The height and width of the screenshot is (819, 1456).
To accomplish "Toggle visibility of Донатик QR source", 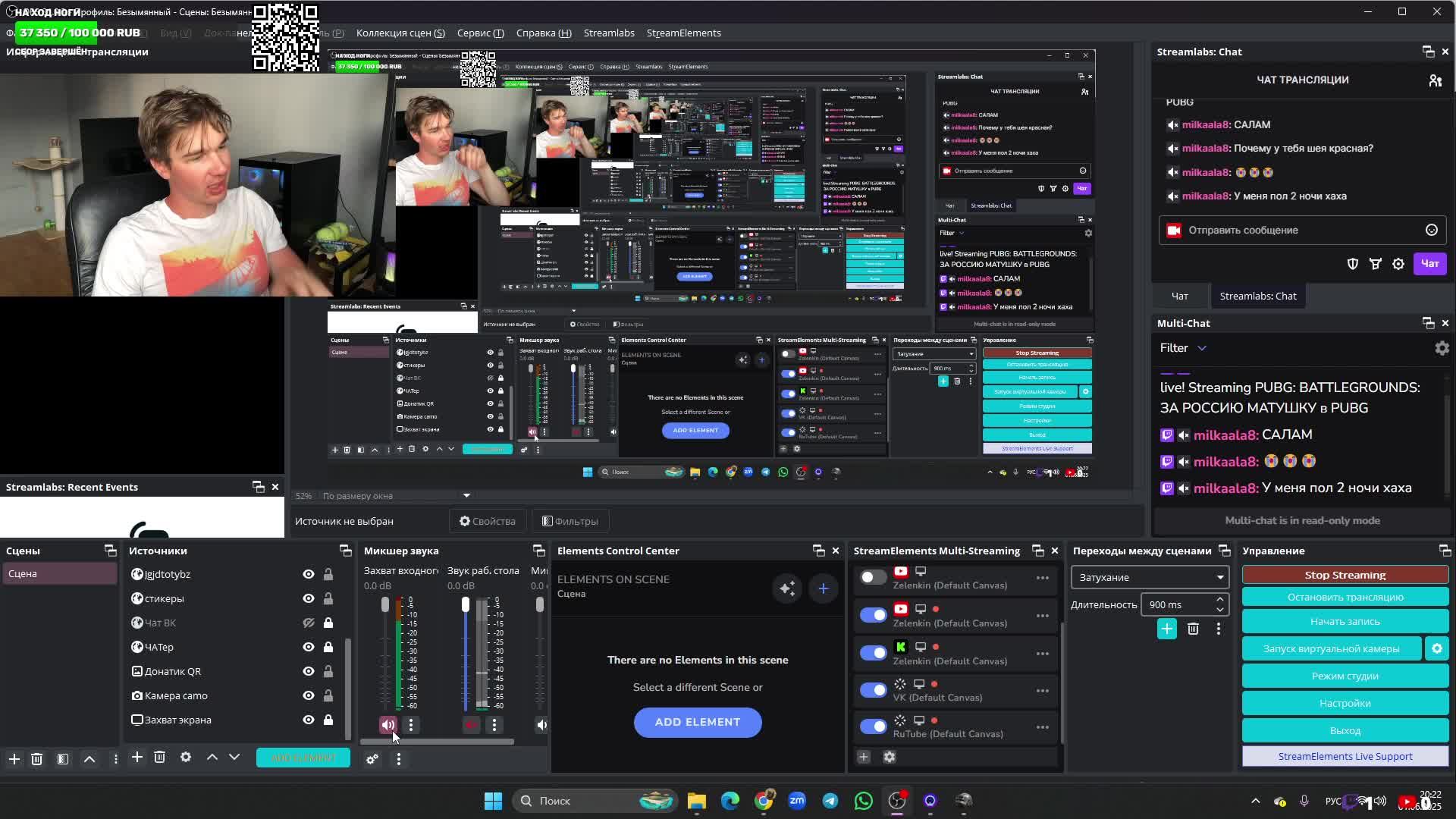I will 309,671.
